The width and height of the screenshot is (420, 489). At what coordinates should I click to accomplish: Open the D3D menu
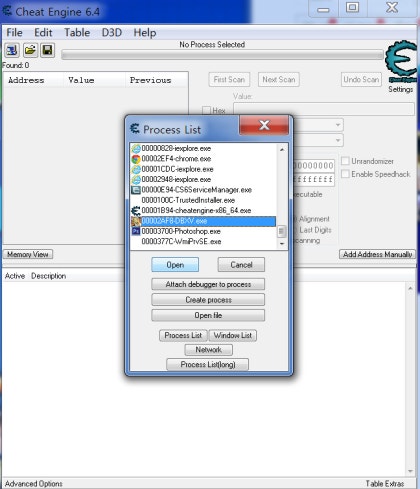[x=112, y=33]
